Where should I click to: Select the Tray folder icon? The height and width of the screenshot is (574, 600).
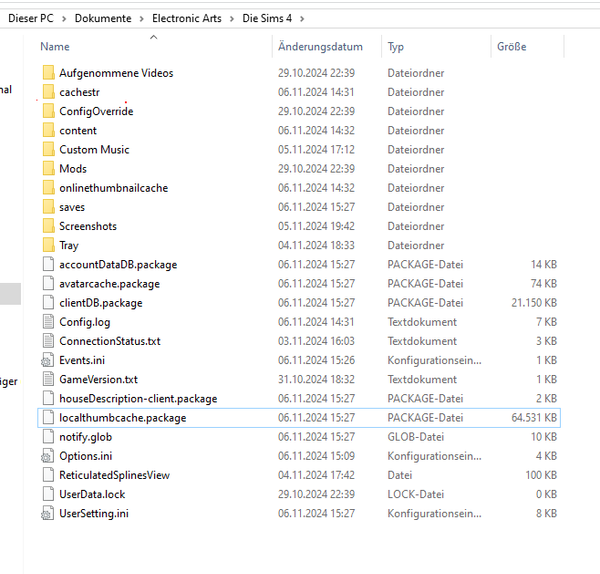pyautogui.click(x=49, y=245)
